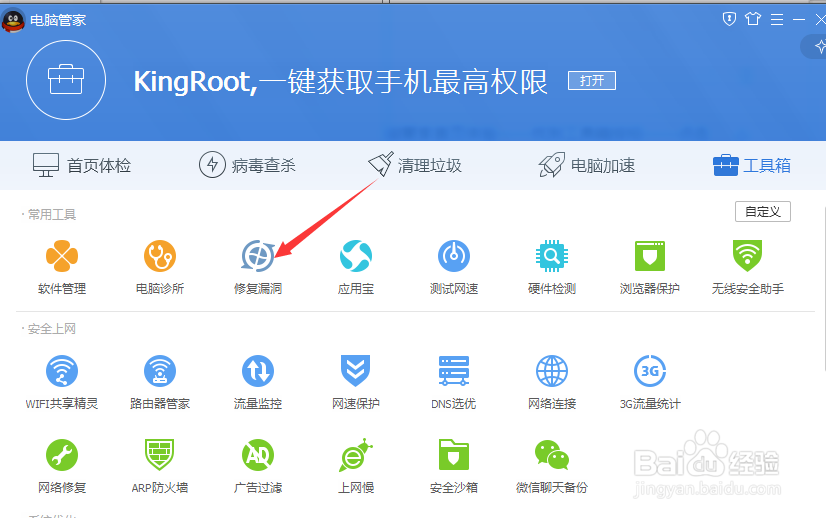The height and width of the screenshot is (518, 826).
Task: Click the 自定义 customize button
Action: pos(763,212)
